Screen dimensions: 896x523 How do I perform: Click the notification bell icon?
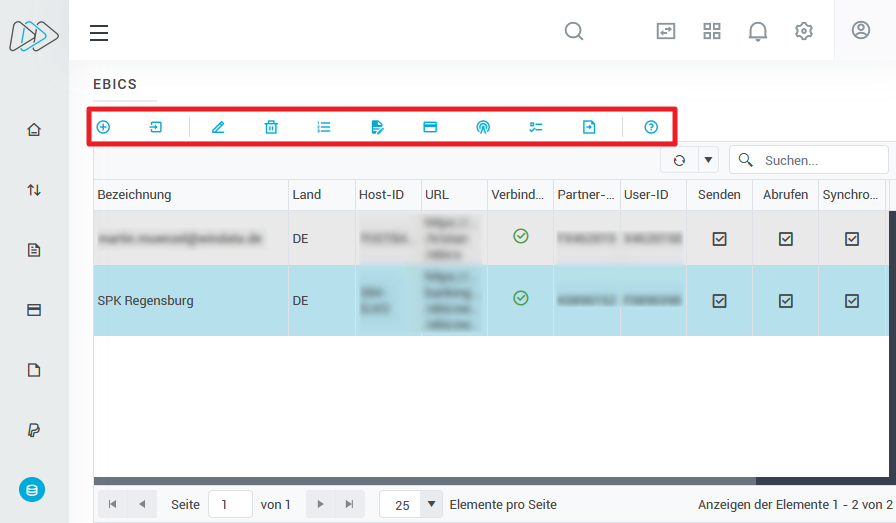tap(758, 31)
